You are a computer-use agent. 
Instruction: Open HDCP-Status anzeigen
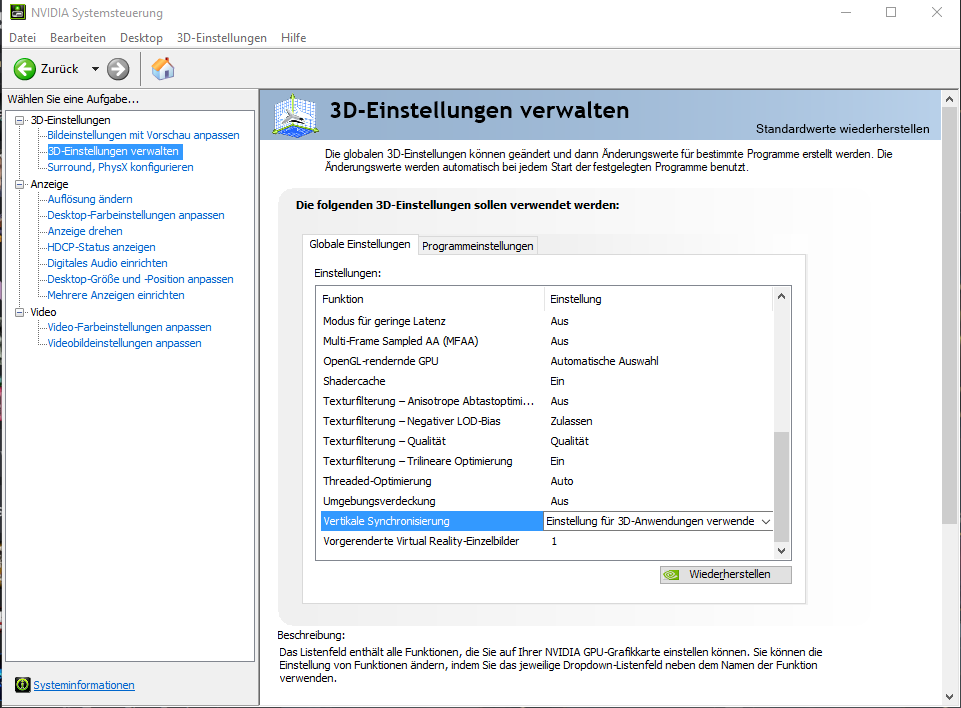(x=102, y=246)
